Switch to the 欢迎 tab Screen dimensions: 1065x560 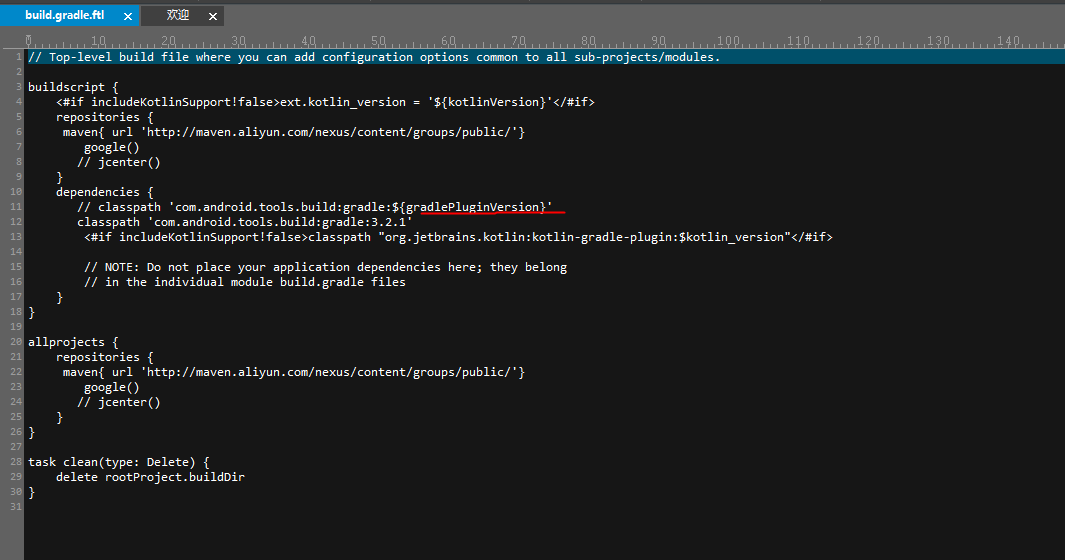(178, 15)
